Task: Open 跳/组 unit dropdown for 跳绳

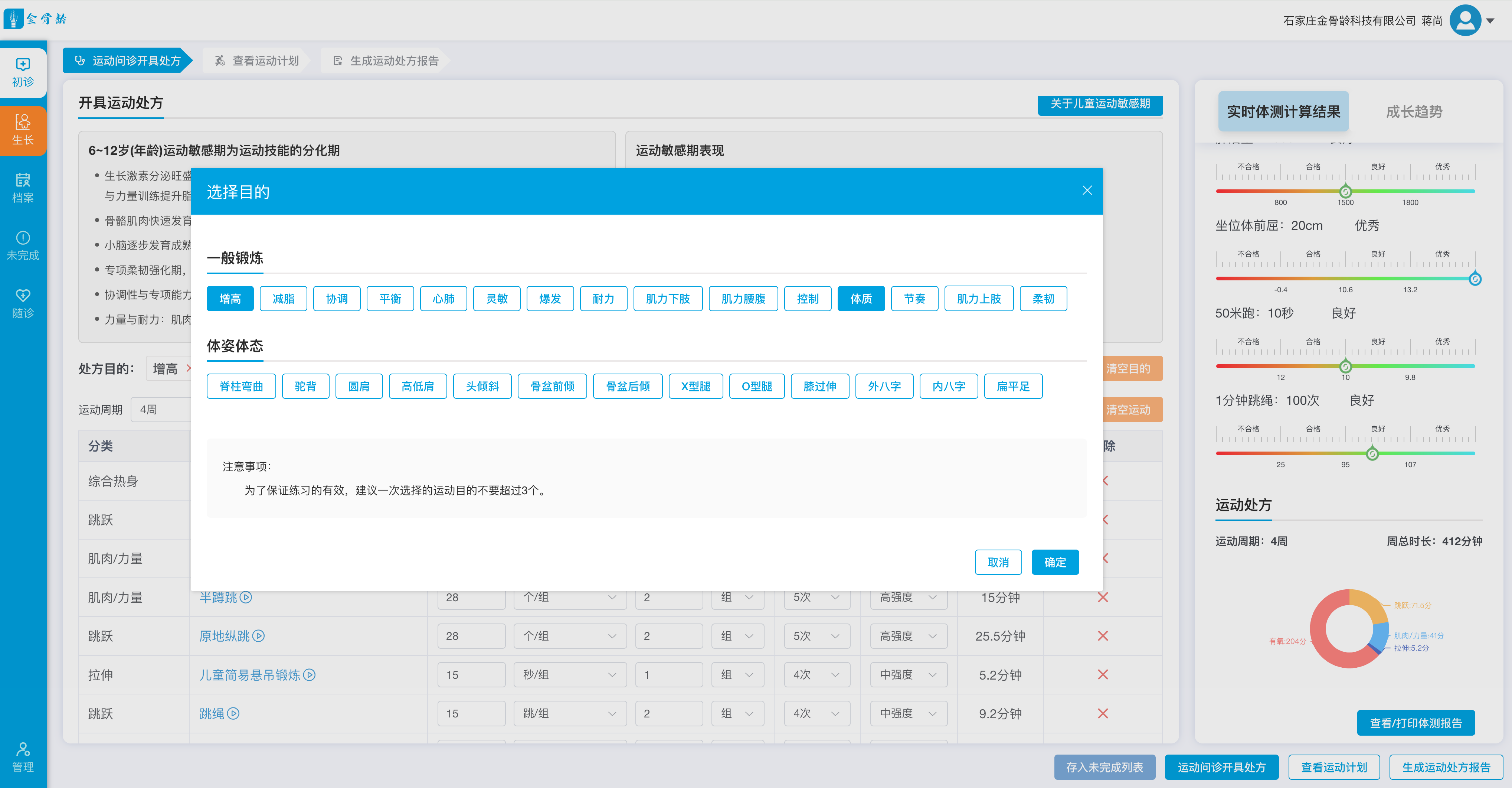Action: (569, 713)
